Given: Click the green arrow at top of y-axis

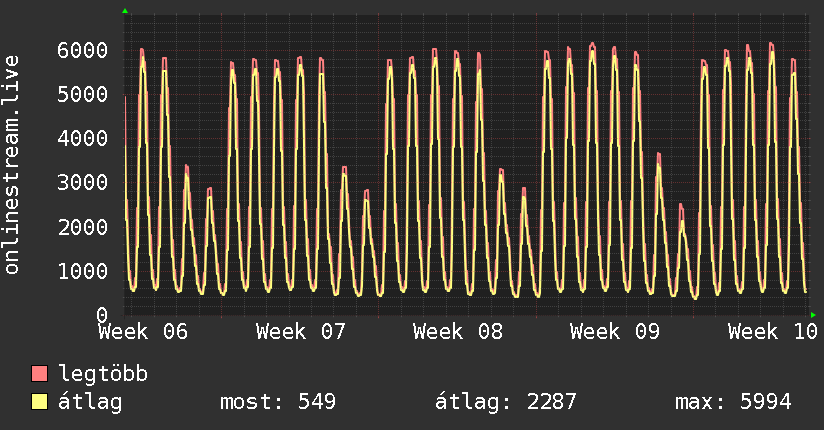Looking at the screenshot, I should click(125, 11).
